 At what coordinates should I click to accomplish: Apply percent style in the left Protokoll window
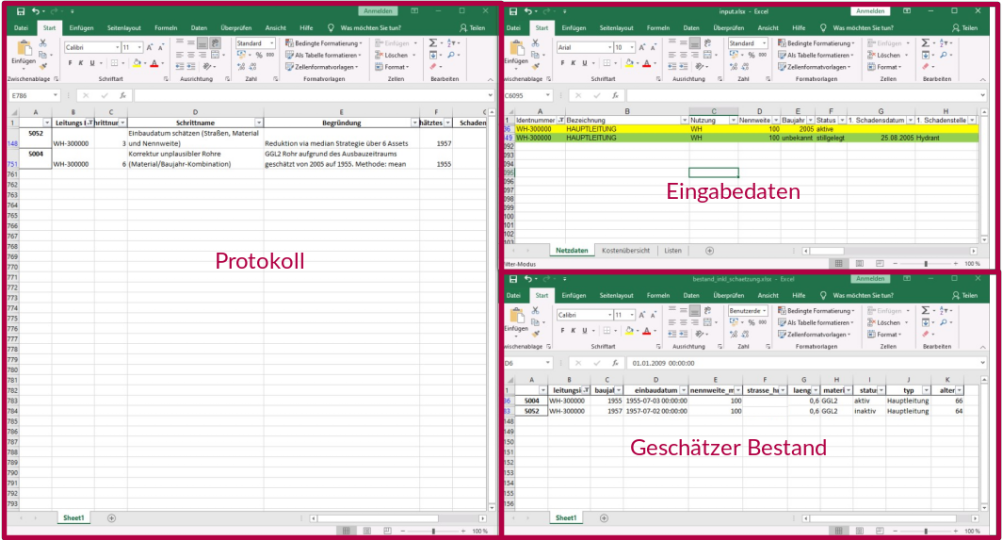[x=259, y=55]
